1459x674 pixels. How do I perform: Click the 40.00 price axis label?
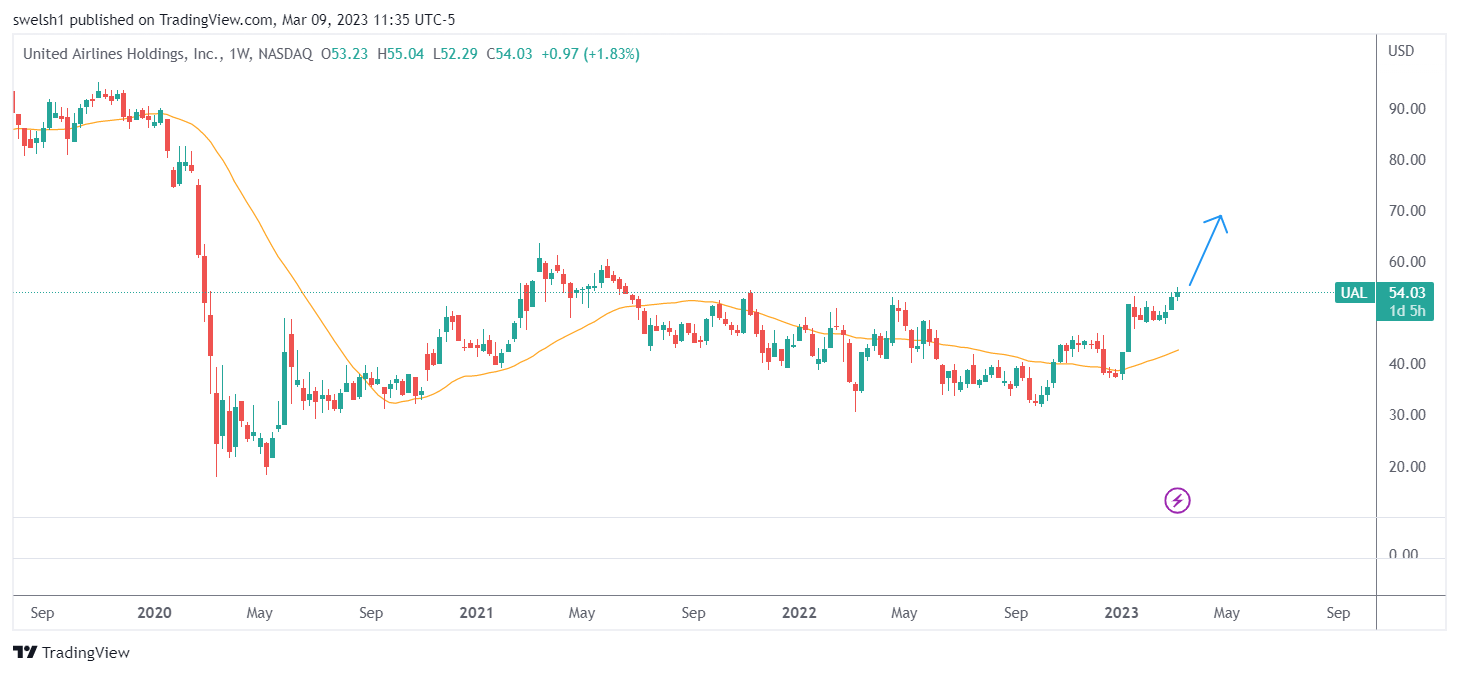[x=1406, y=364]
